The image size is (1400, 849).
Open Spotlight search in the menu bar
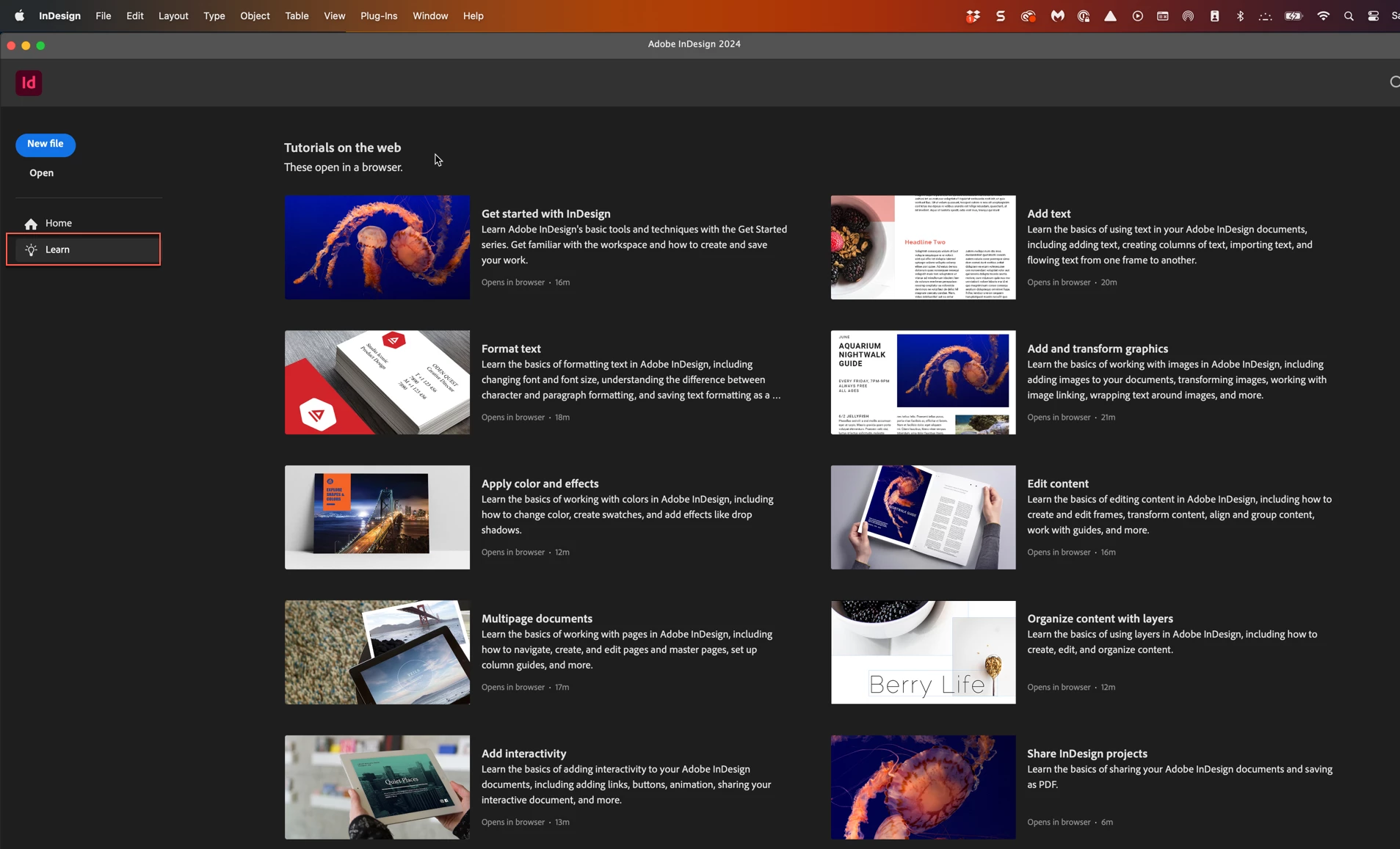coord(1349,15)
